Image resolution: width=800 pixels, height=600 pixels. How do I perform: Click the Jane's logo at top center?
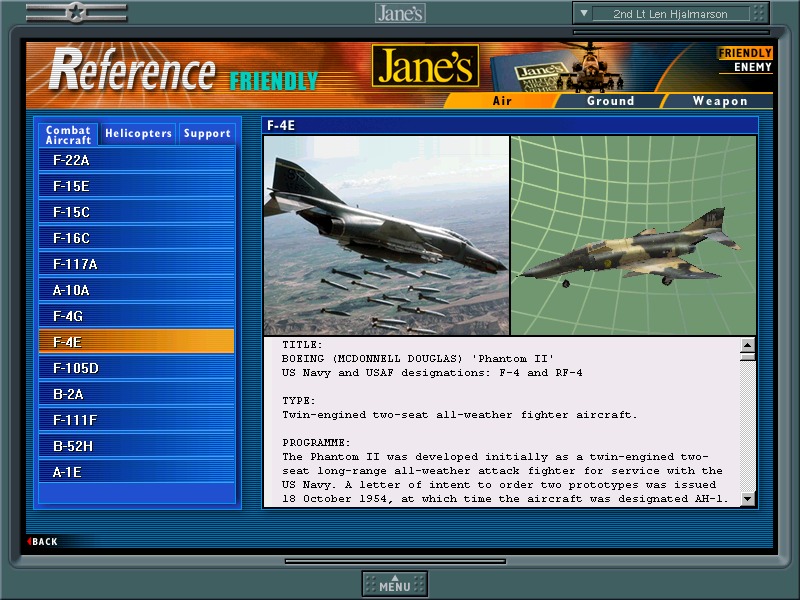(400, 13)
